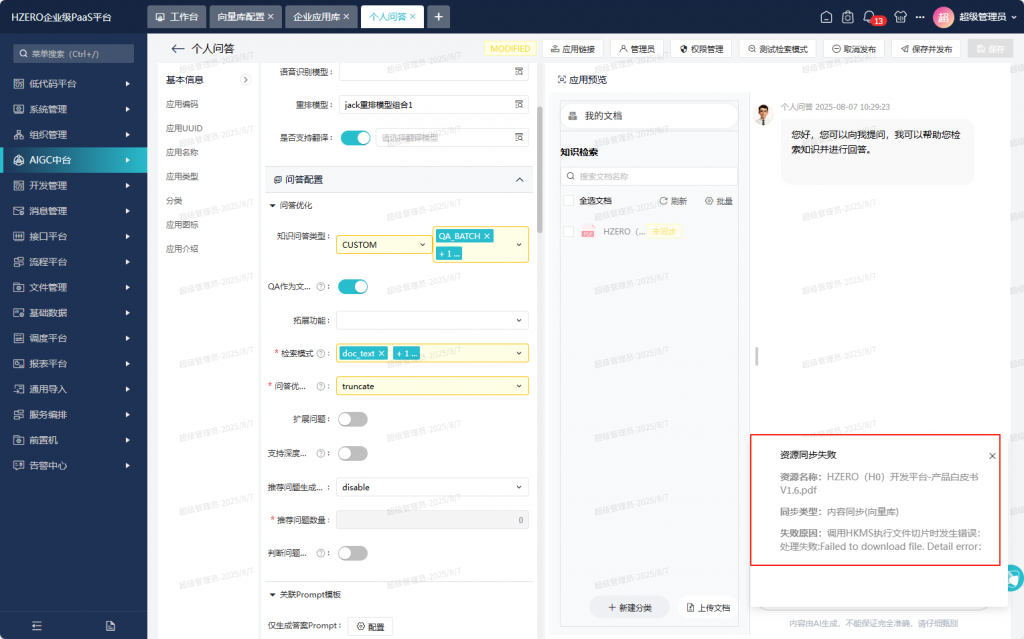Click the 保存并发布 button

click(x=926, y=49)
